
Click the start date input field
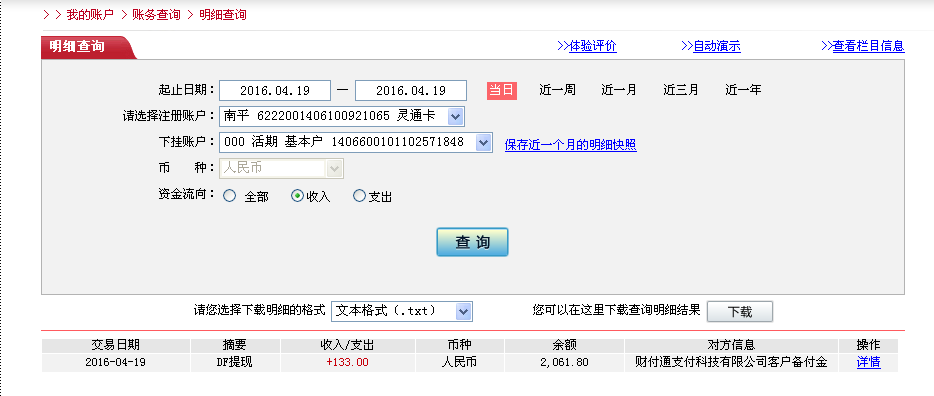coord(275,91)
